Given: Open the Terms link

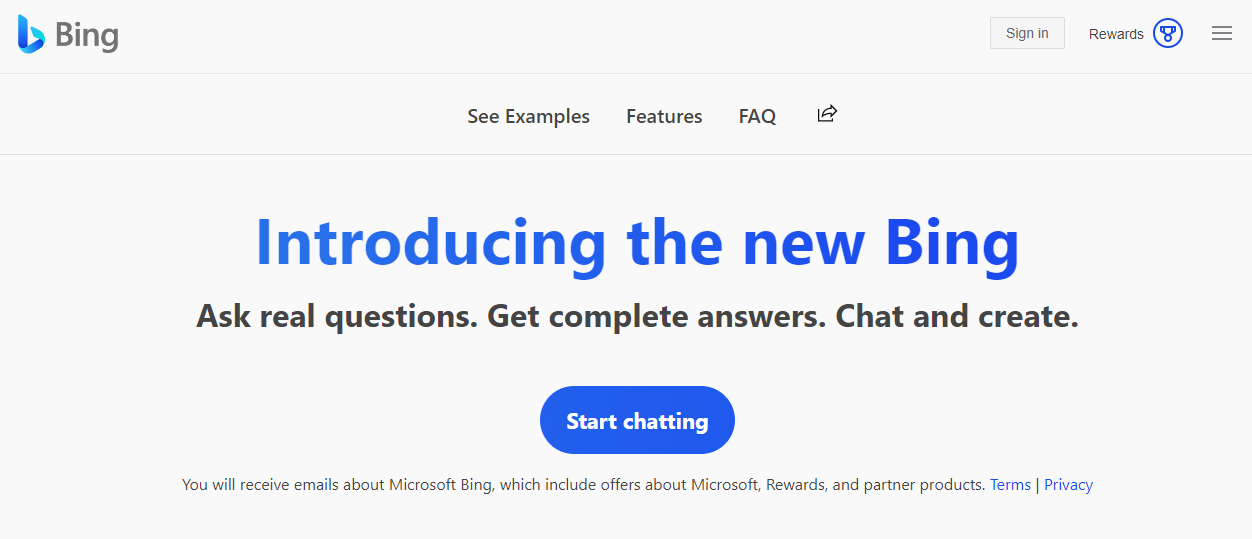Looking at the screenshot, I should [x=1010, y=485].
